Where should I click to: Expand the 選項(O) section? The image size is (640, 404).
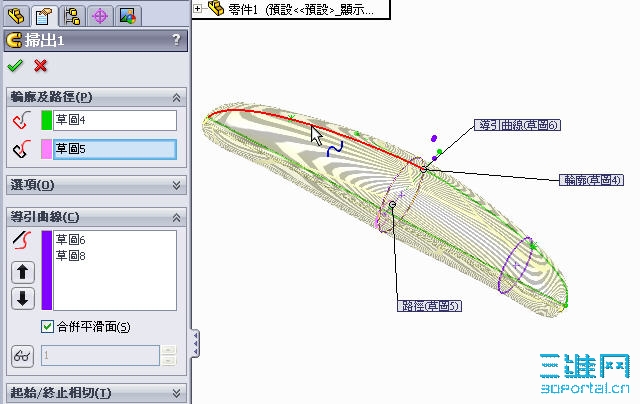pos(176,185)
